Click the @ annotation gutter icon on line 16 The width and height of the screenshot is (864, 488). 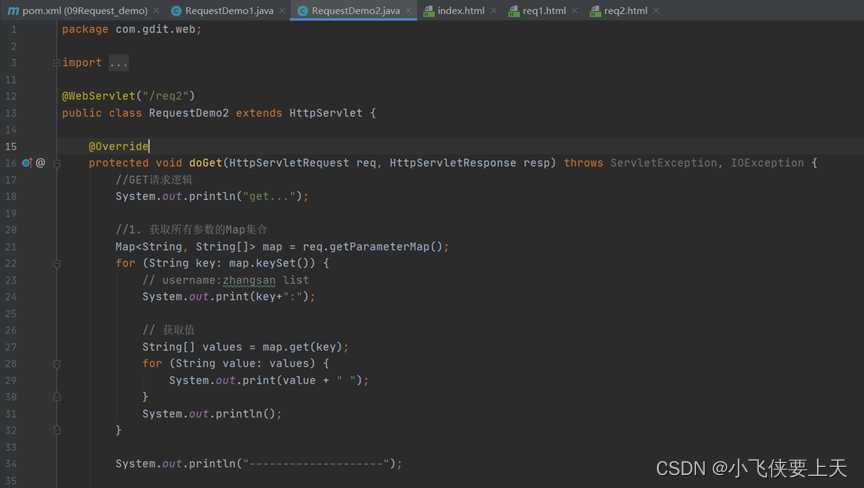click(41, 163)
